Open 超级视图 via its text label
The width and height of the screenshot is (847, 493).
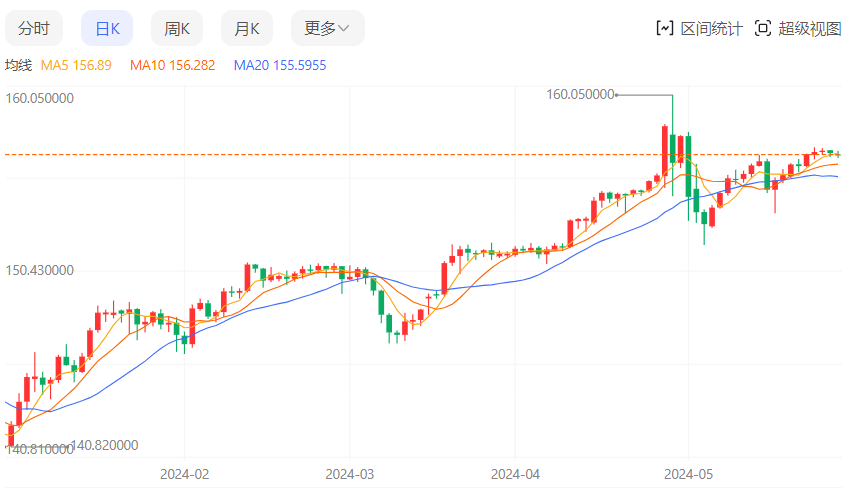[810, 28]
